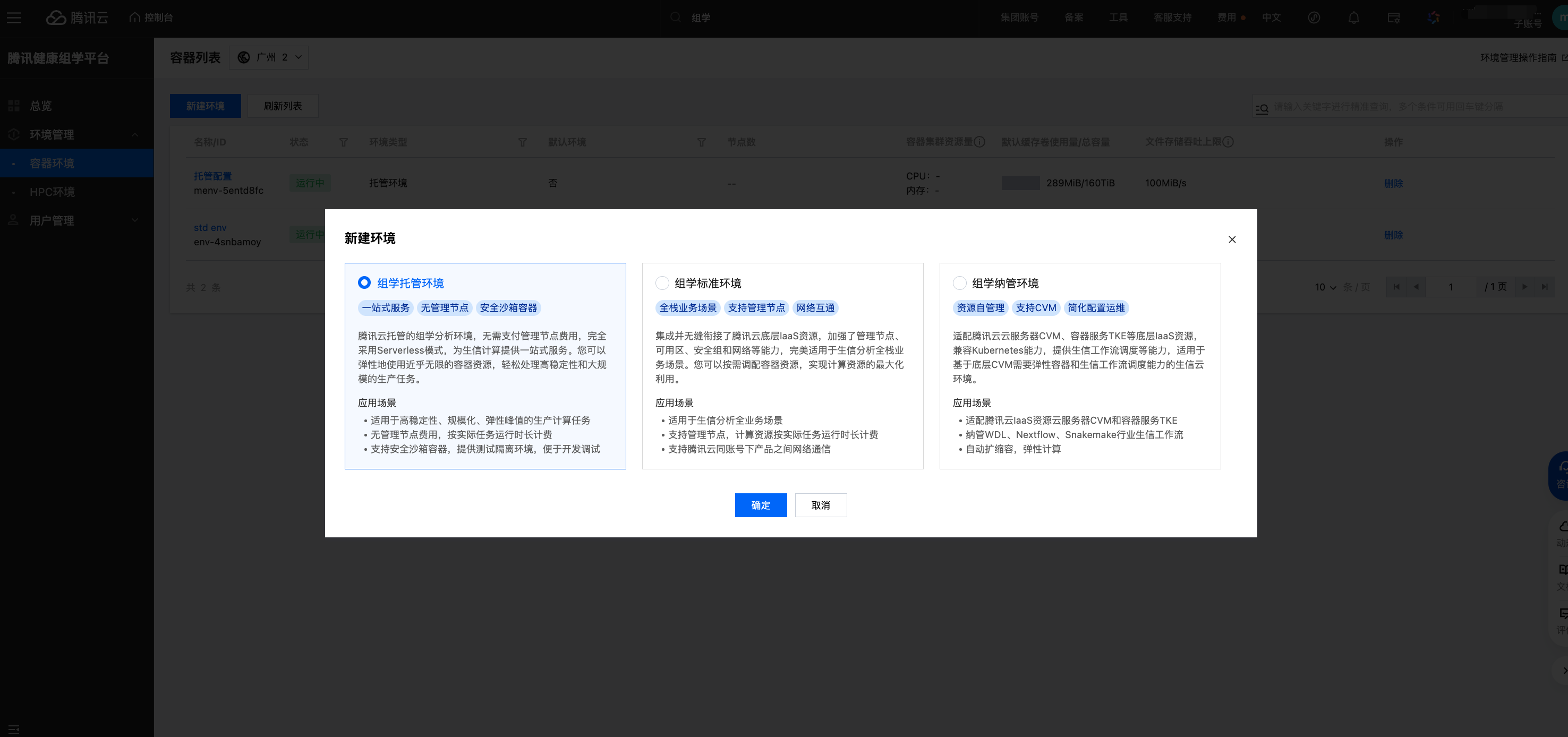The image size is (1568, 737).
Task: Select the 组学纳管环境 radio option
Action: point(959,283)
